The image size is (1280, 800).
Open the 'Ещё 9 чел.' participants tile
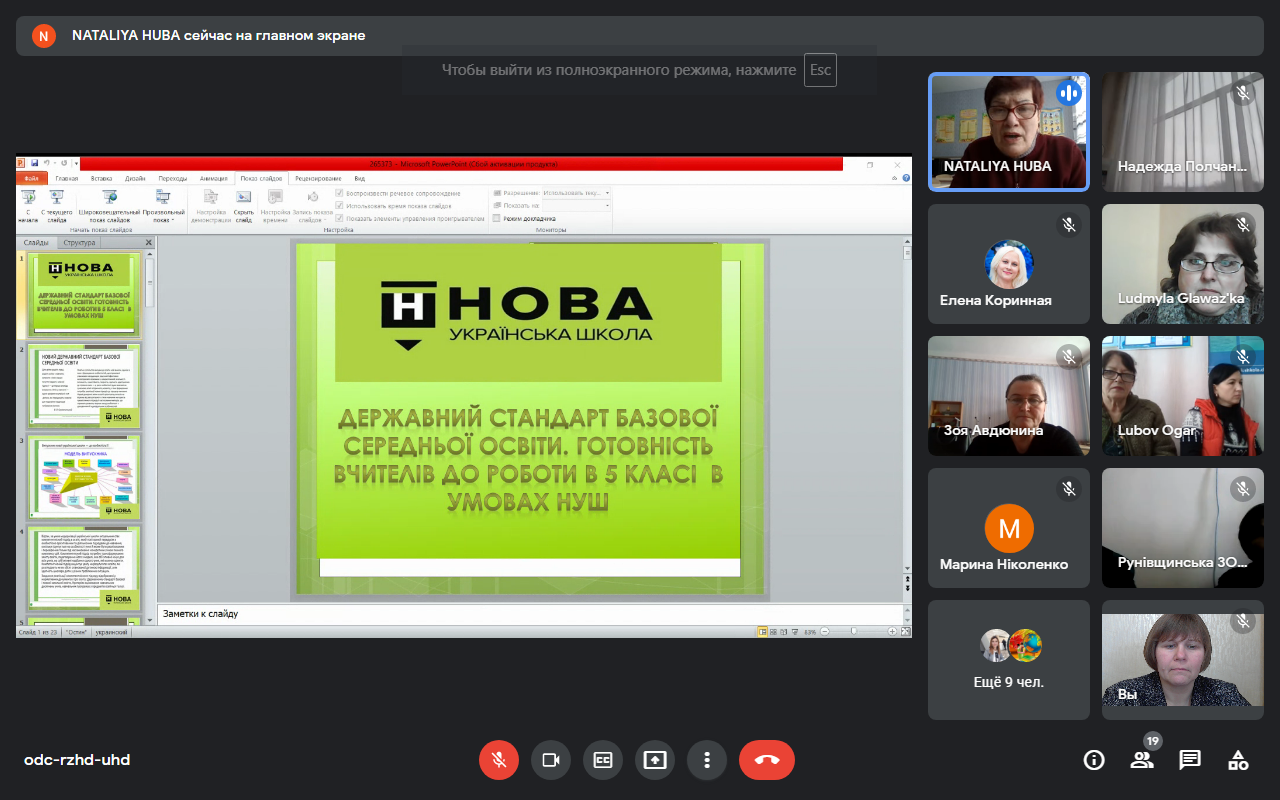(x=1009, y=660)
